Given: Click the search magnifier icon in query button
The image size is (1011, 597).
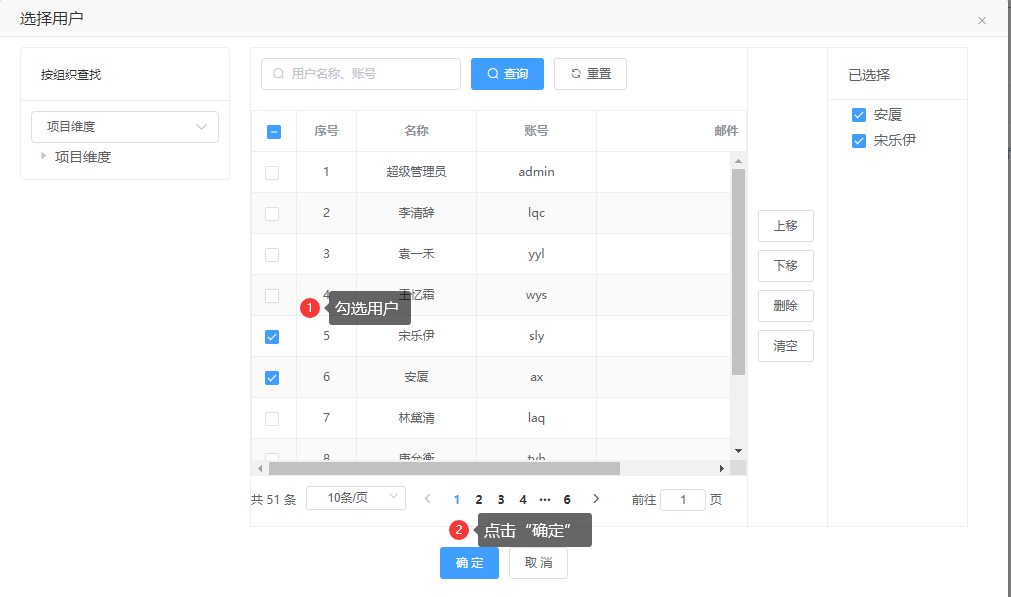Looking at the screenshot, I should [493, 74].
